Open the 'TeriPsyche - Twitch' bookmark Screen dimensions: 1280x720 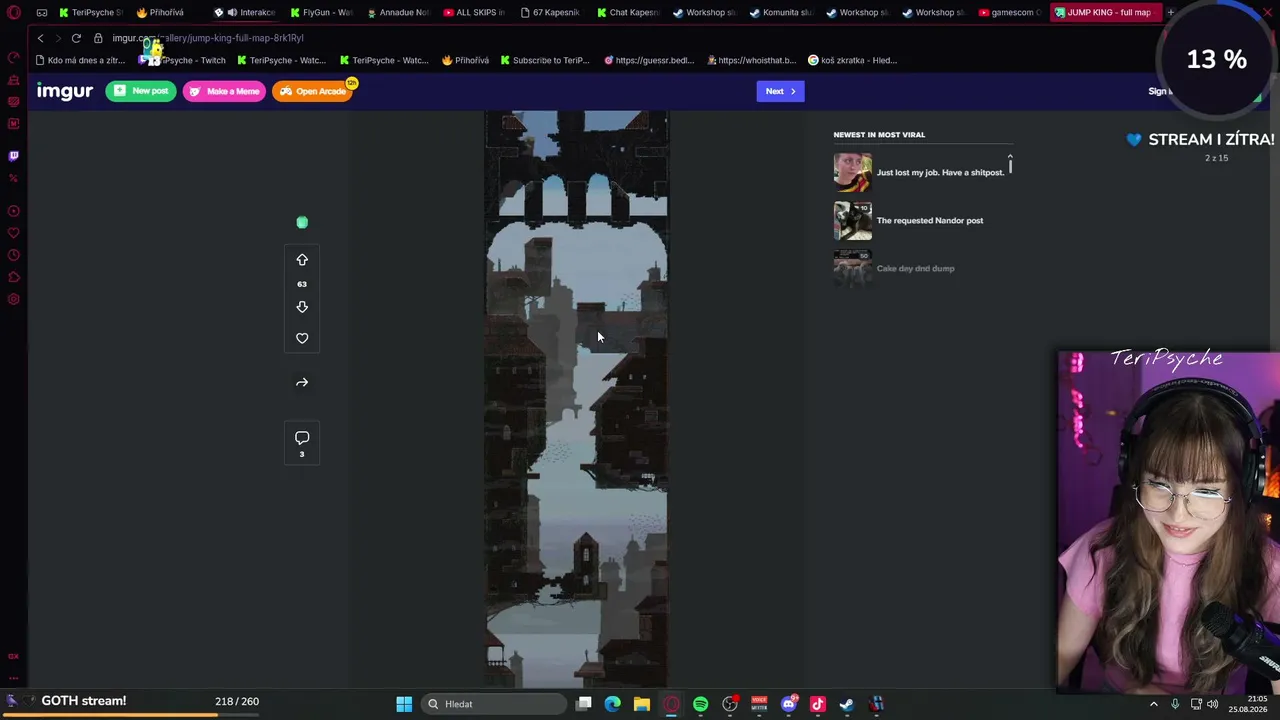(183, 60)
